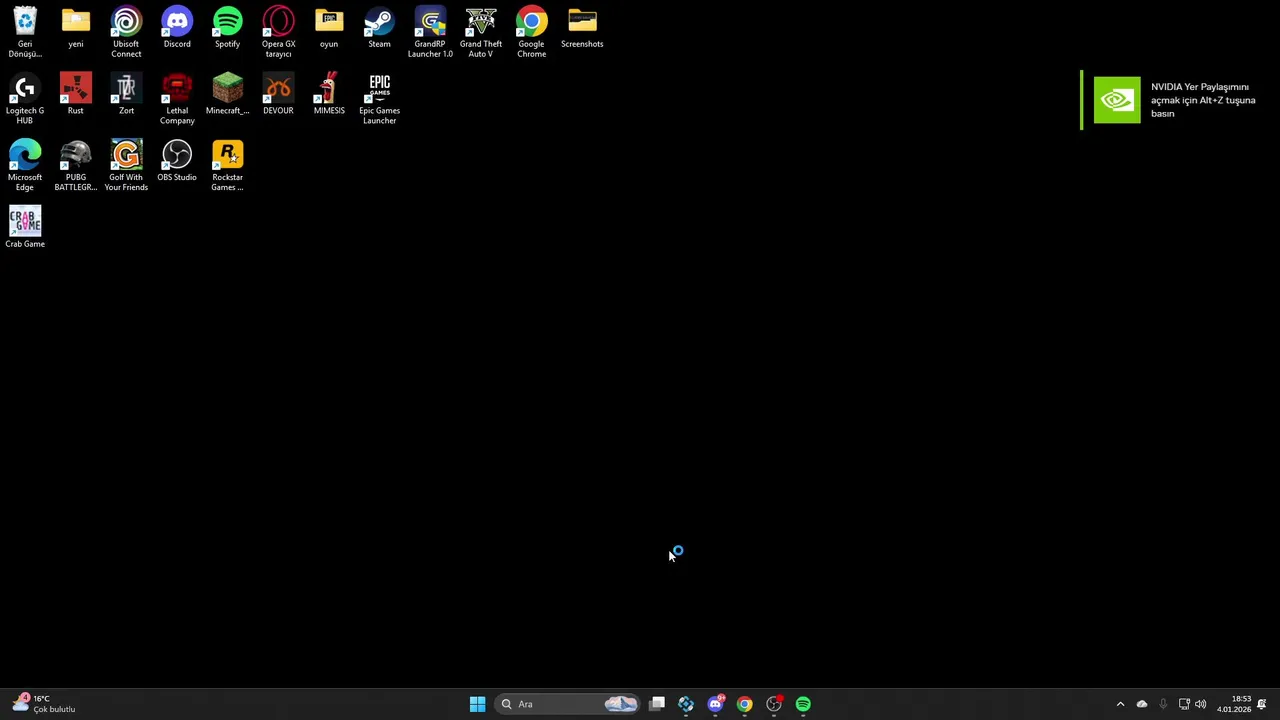The width and height of the screenshot is (1280, 720).
Task: Open Google Chrome from the taskbar
Action: (x=744, y=704)
